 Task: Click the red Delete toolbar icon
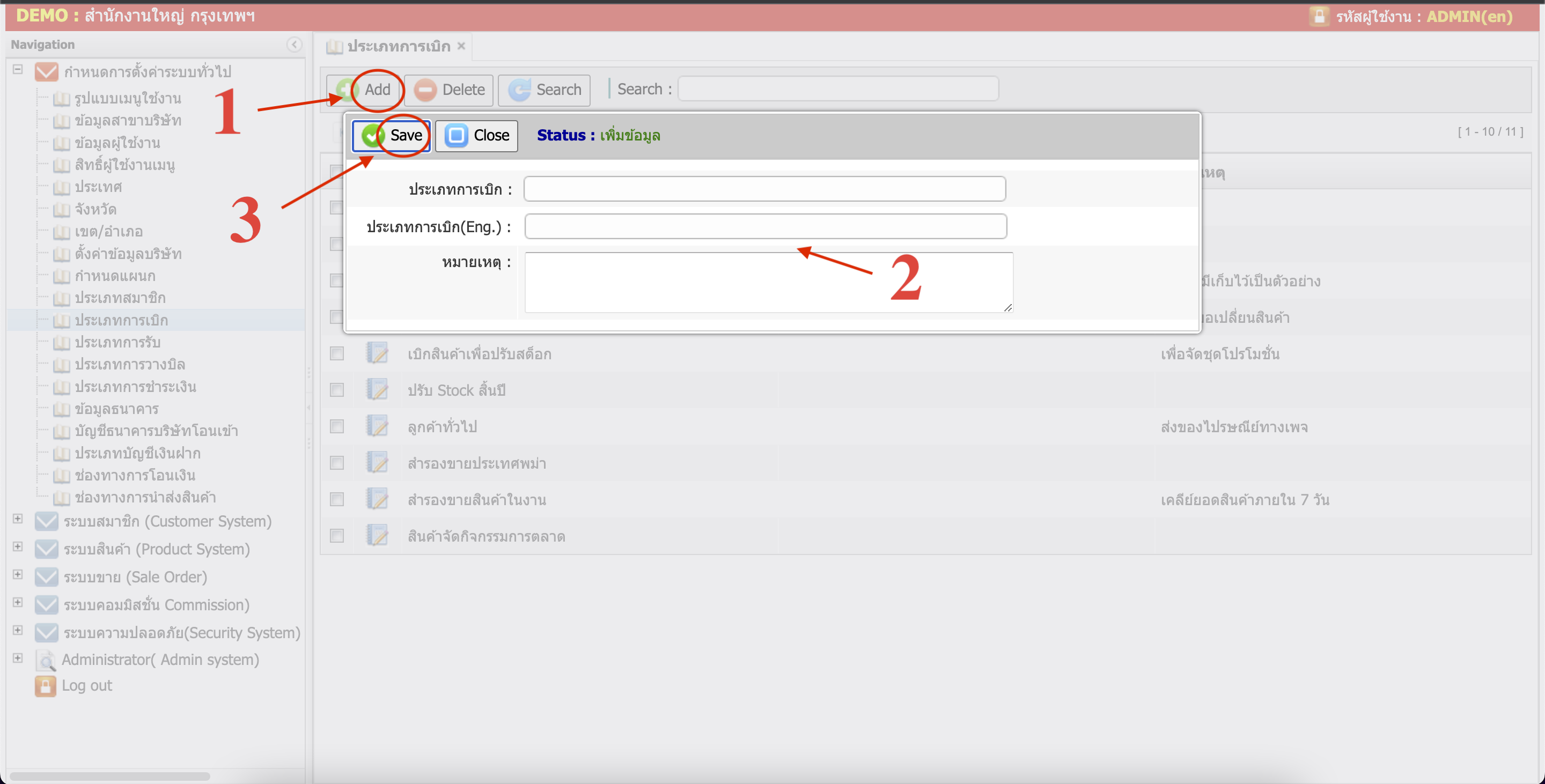(x=425, y=90)
